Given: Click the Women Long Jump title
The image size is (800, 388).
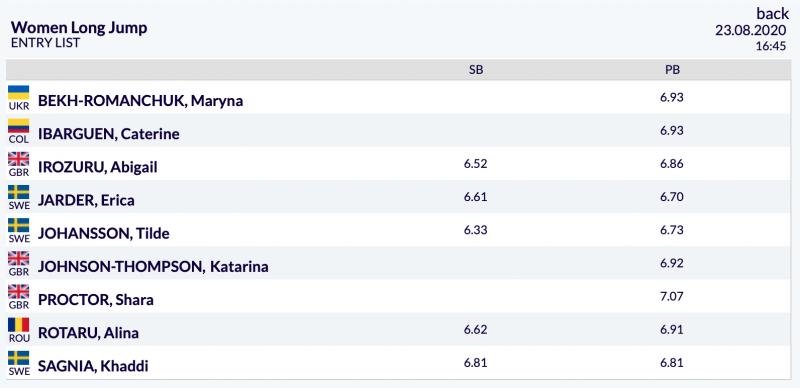Looking at the screenshot, I should click(79, 28).
